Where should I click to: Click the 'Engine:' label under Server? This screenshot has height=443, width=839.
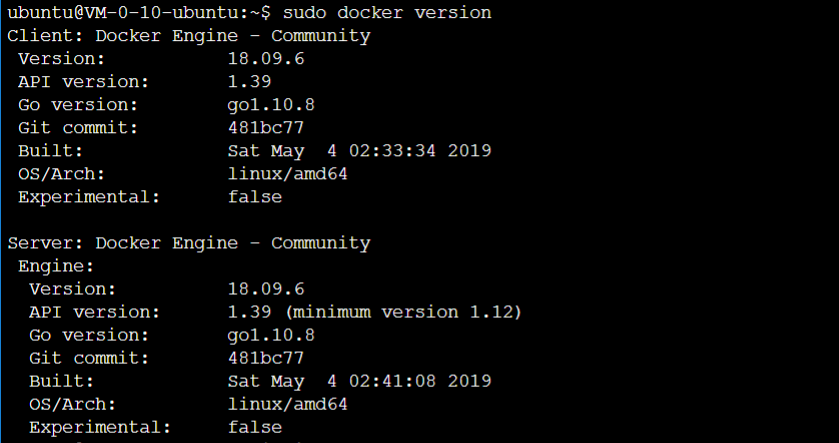56,266
